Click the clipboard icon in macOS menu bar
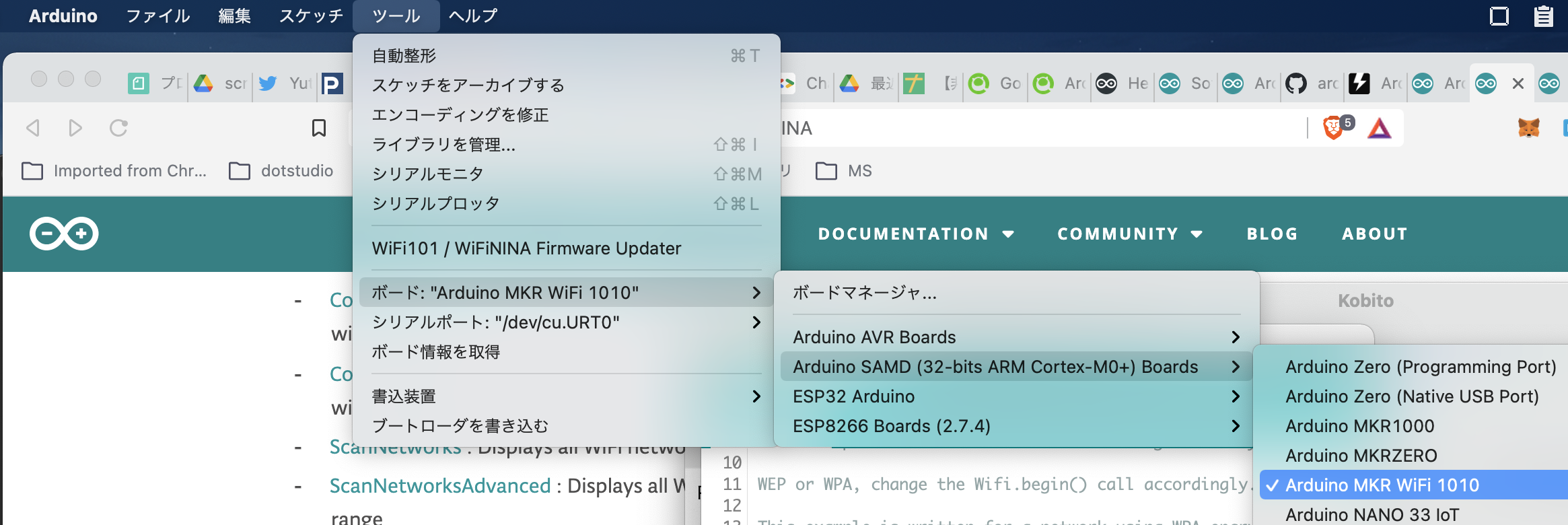 pyautogui.click(x=1544, y=15)
